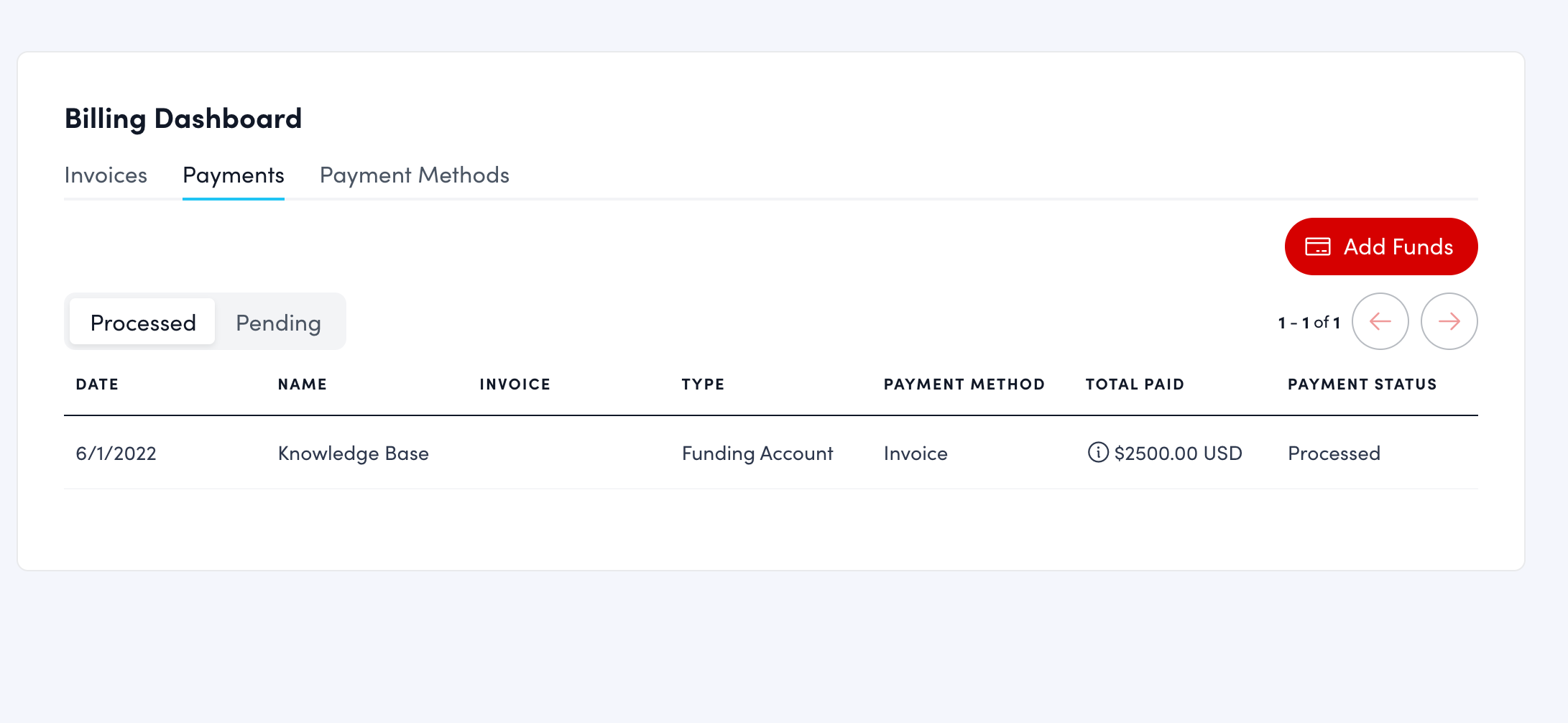The width and height of the screenshot is (1568, 723).
Task: Click the NAME column header
Action: point(302,384)
